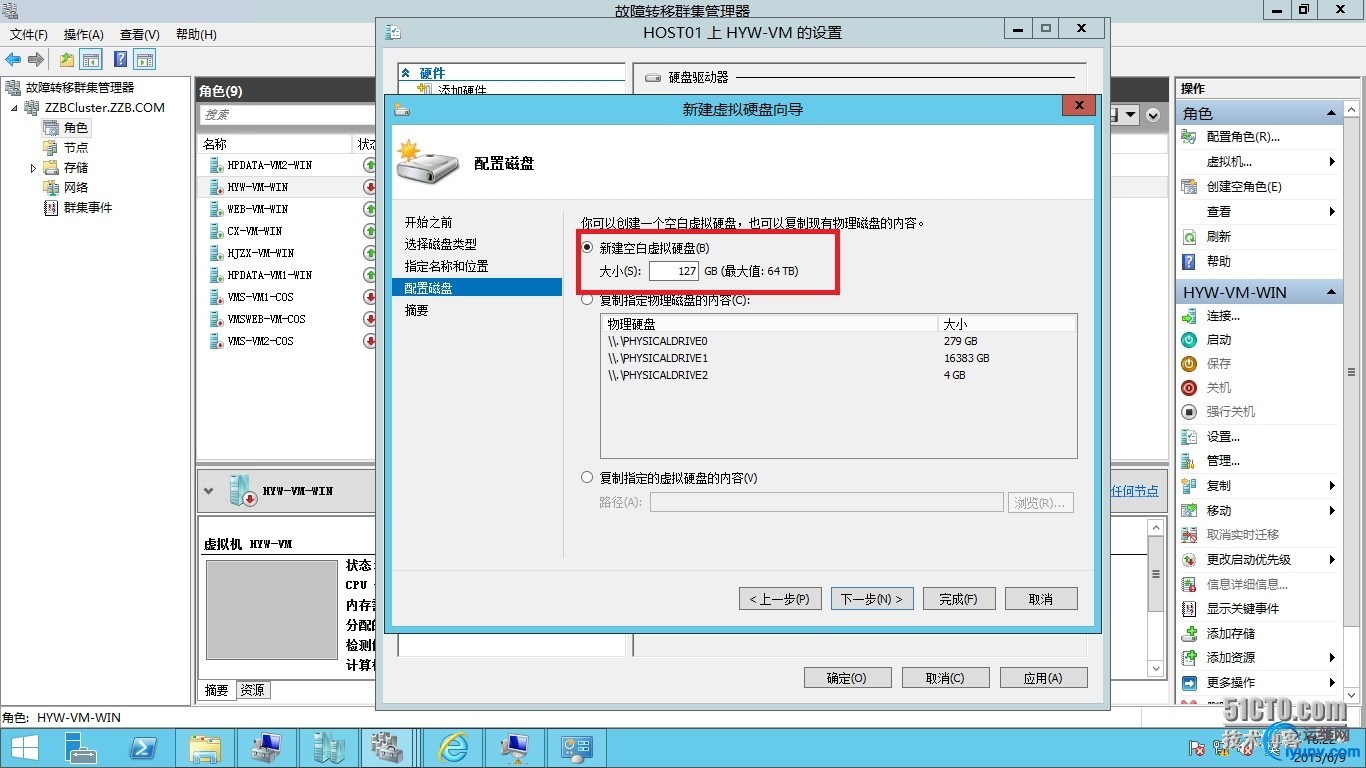The height and width of the screenshot is (768, 1366).
Task: Expand the 虚拟机... submenu arrow
Action: pyautogui.click(x=1332, y=162)
